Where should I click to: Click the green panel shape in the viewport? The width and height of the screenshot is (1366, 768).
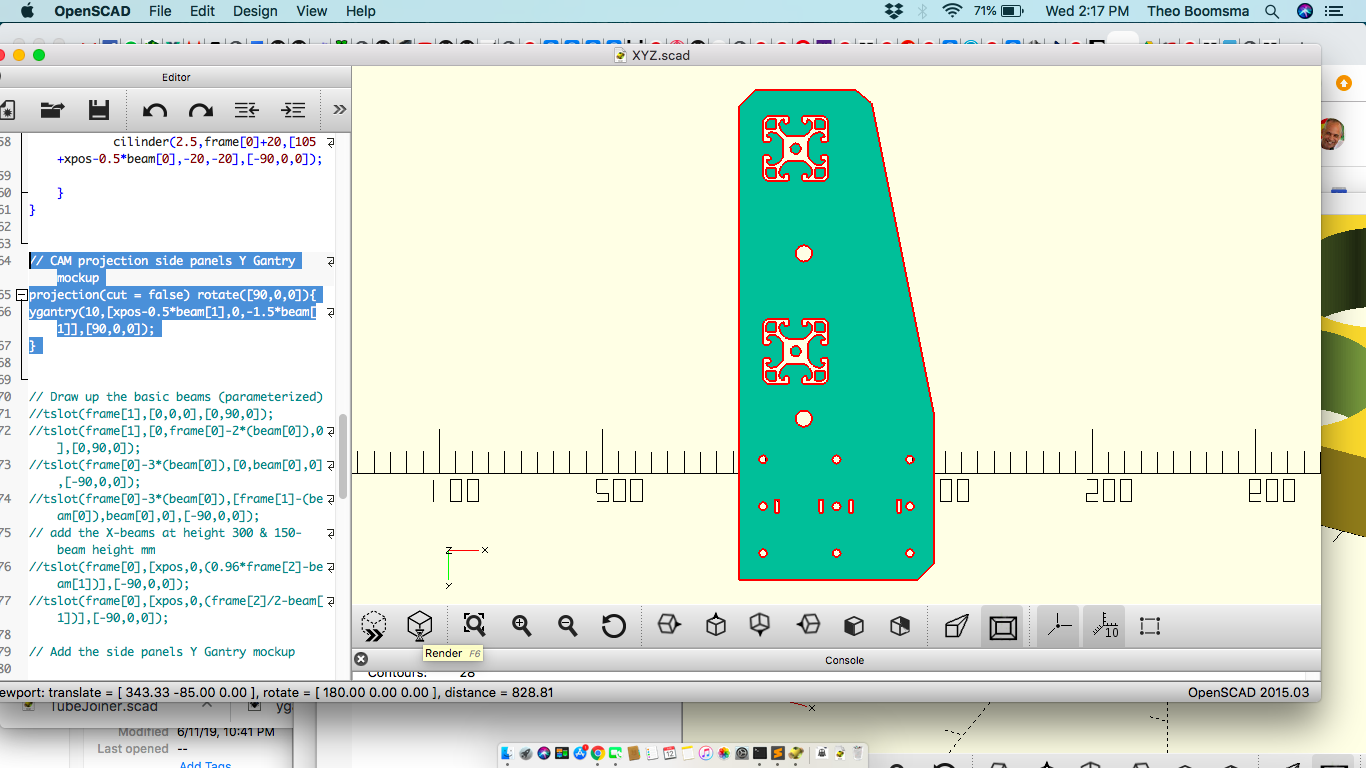(836, 335)
